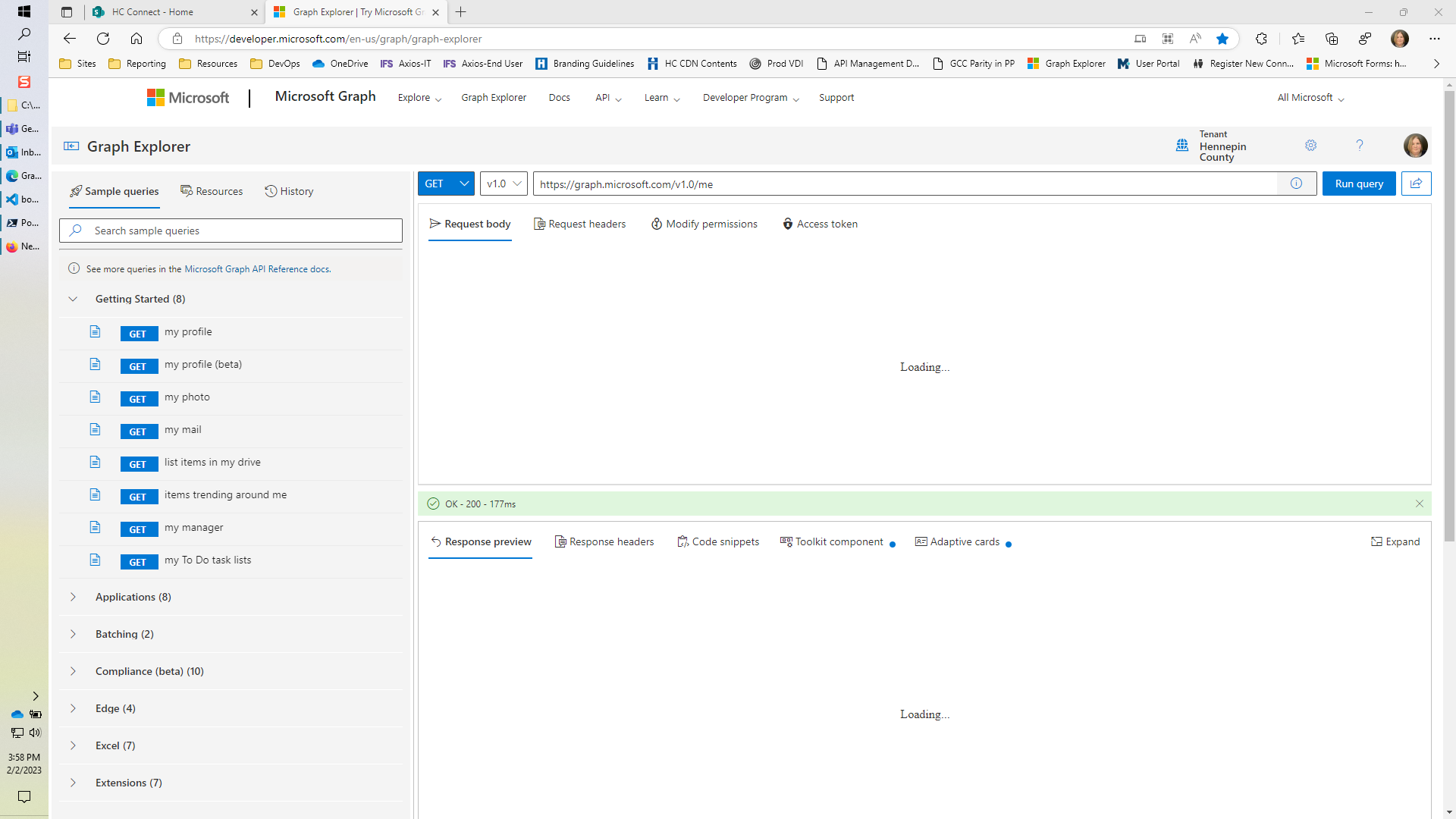Click the Run query button
This screenshot has height=819, width=1456.
[1358, 183]
